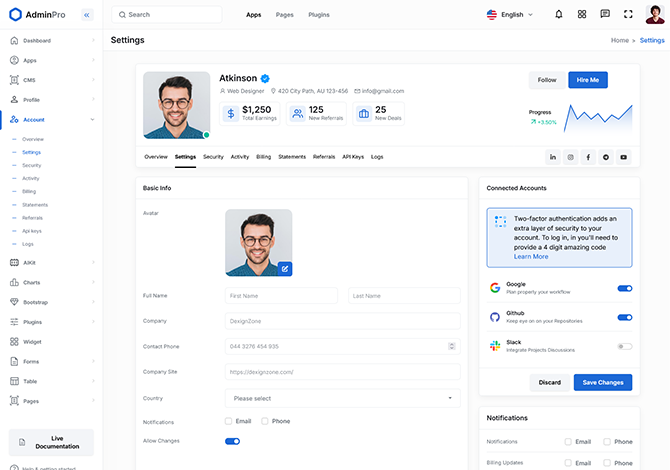
Task: Enable the Slack integration toggle
Action: [624, 346]
